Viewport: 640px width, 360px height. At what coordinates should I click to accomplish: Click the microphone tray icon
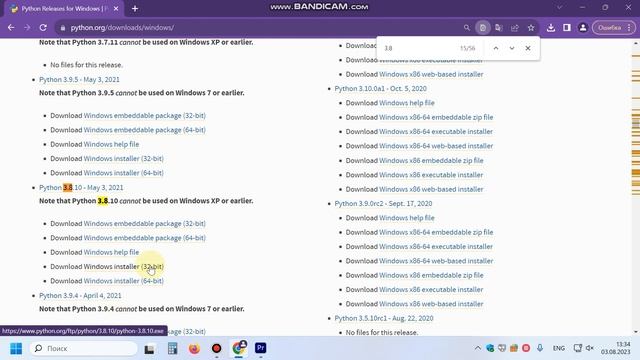540,348
